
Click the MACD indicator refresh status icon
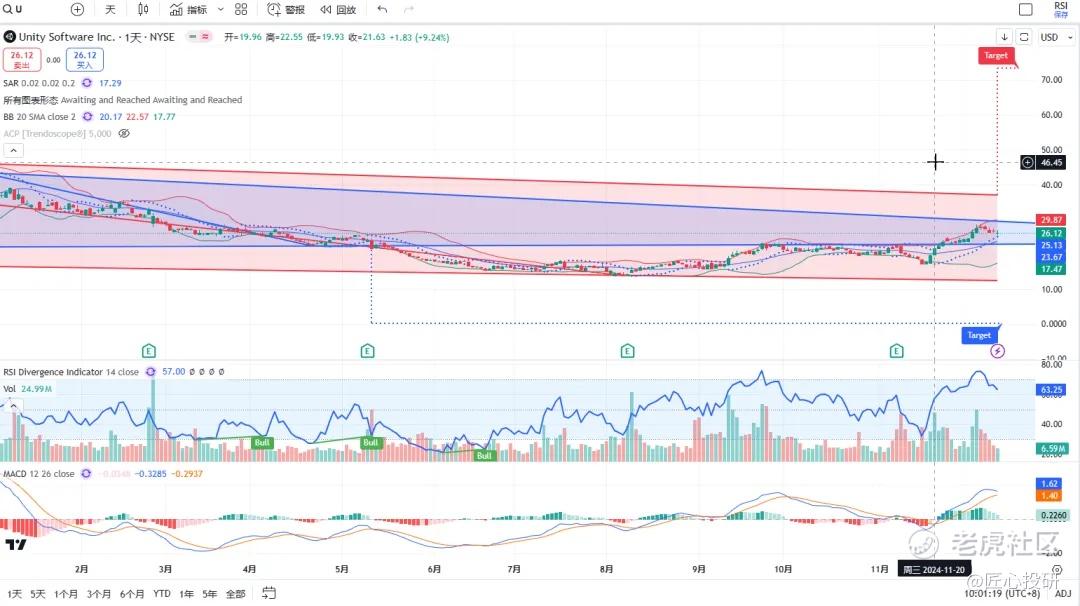tap(86, 474)
